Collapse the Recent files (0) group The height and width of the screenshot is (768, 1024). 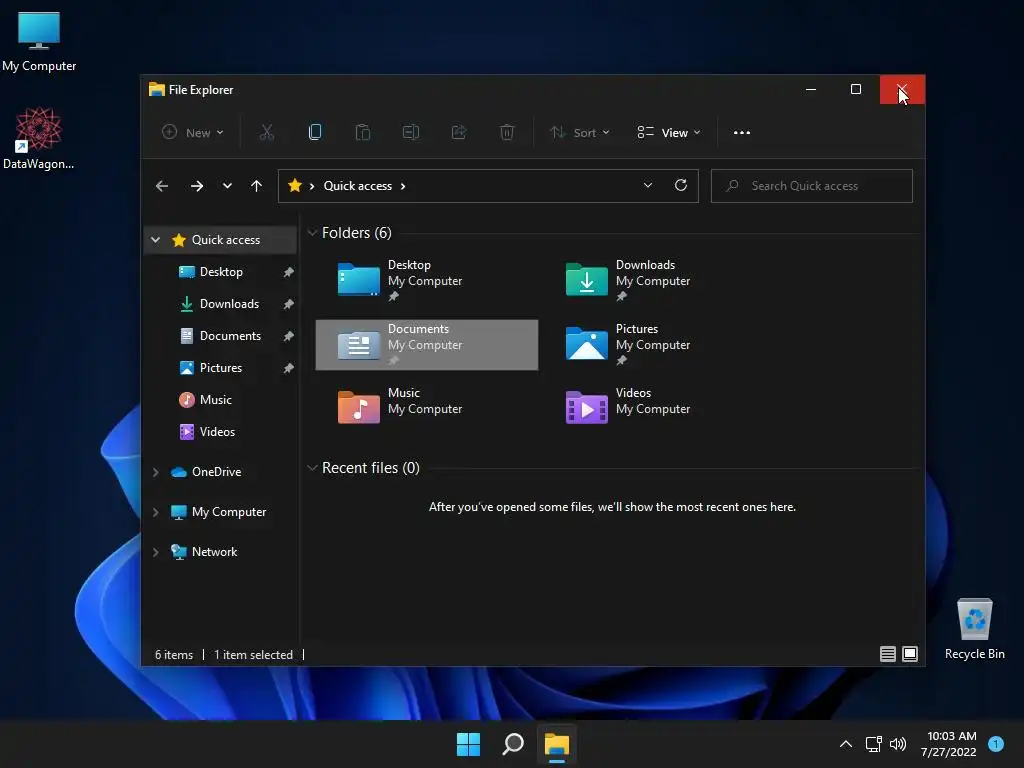(312, 468)
